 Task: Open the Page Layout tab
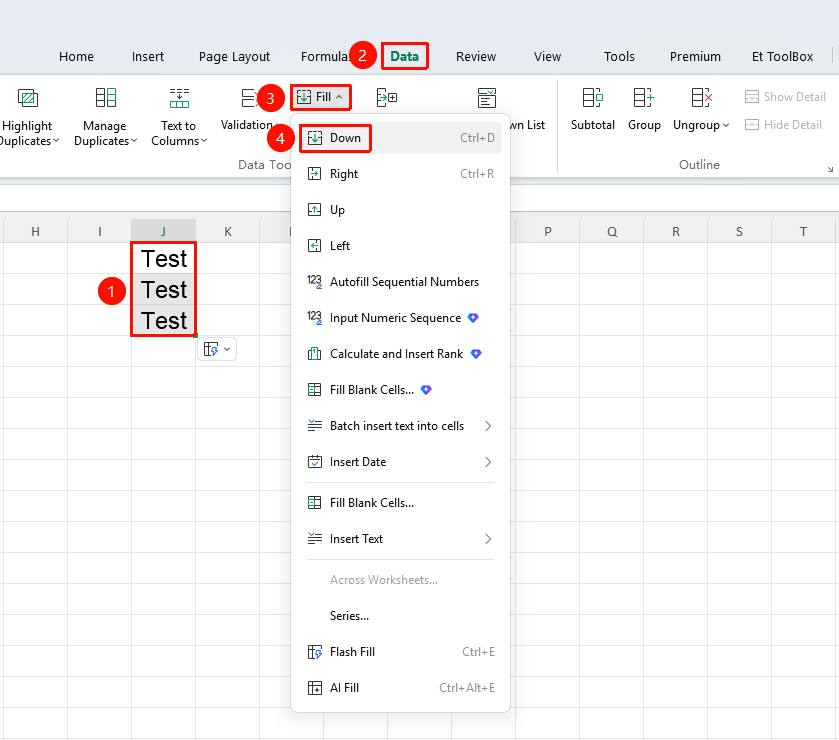234,57
